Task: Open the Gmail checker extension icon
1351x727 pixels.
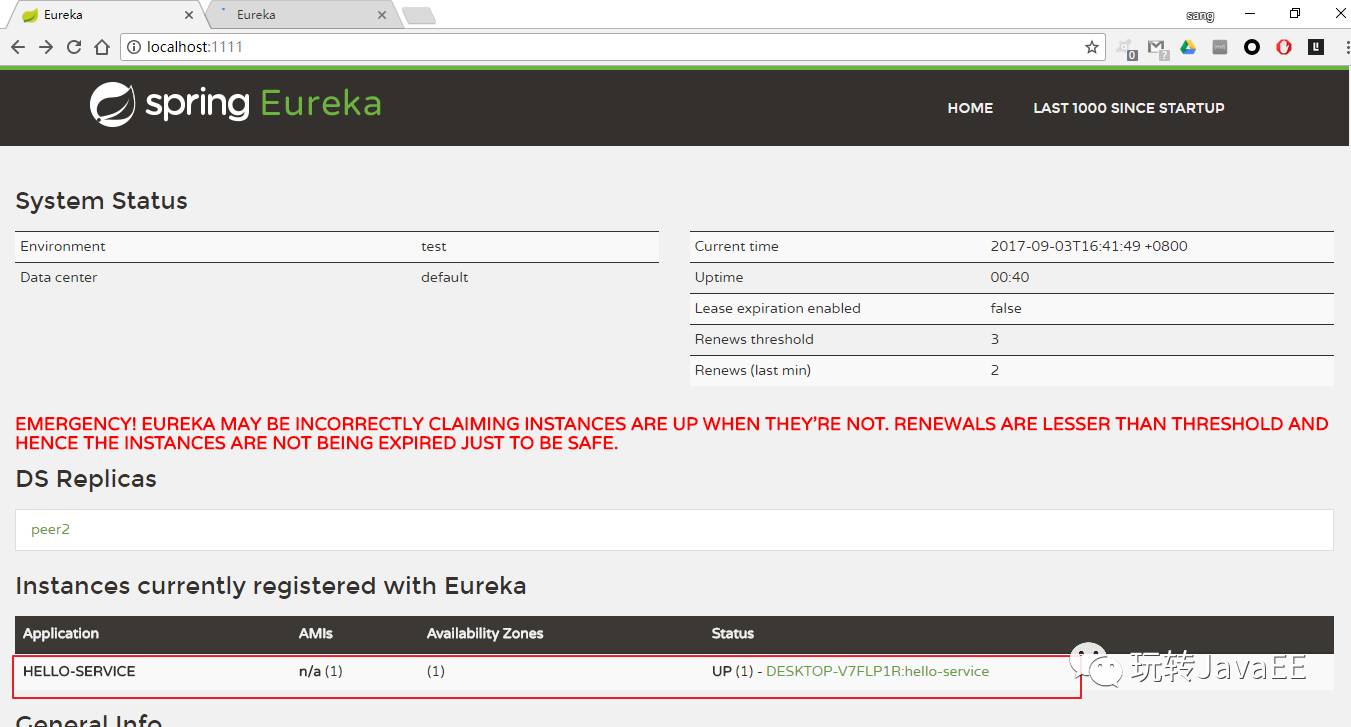Action: pos(1157,48)
